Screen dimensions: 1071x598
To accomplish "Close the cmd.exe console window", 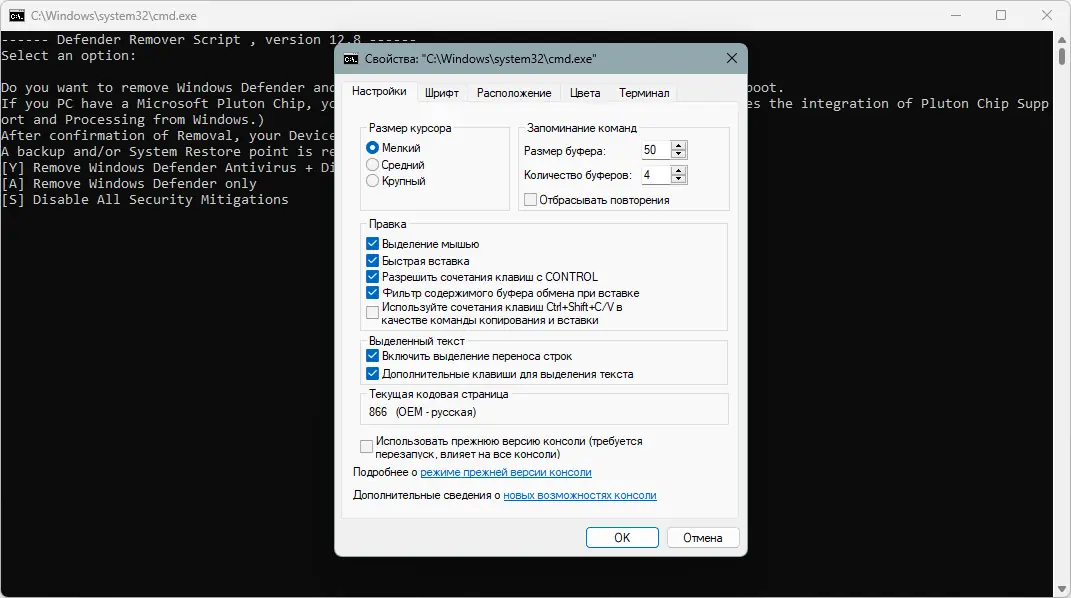I will pos(1046,15).
